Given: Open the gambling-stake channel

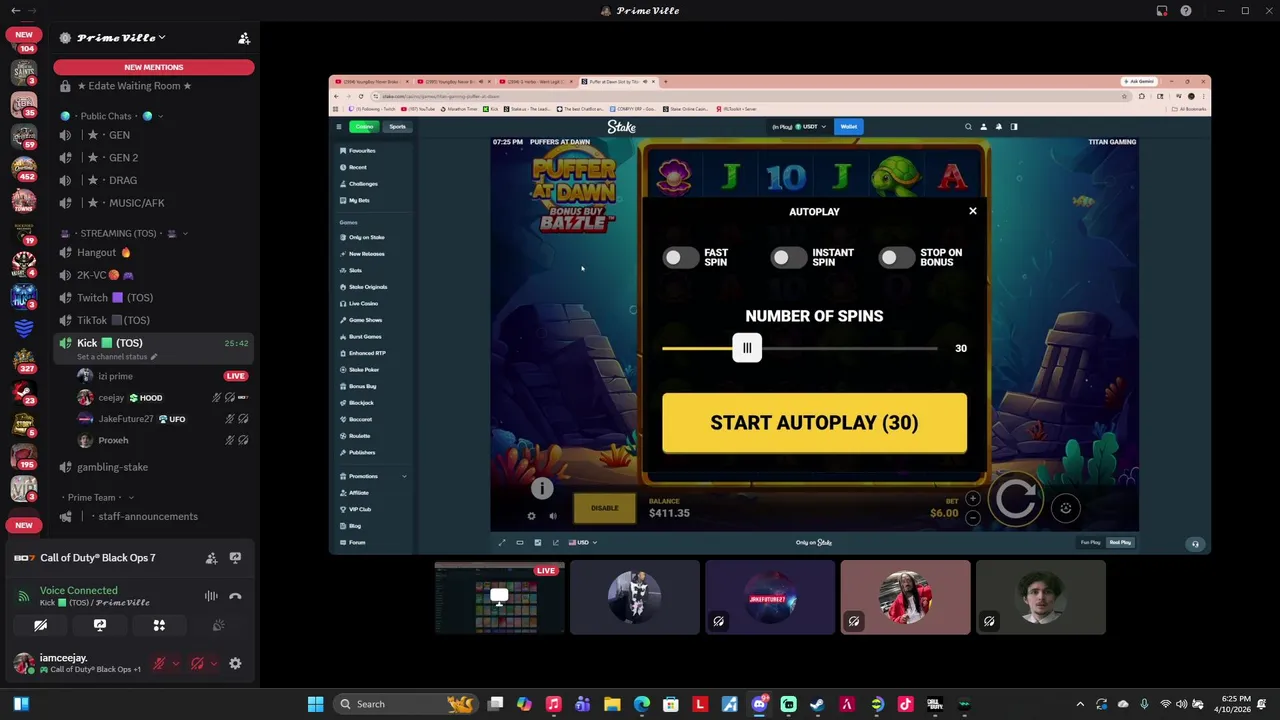Looking at the screenshot, I should (x=153, y=467).
